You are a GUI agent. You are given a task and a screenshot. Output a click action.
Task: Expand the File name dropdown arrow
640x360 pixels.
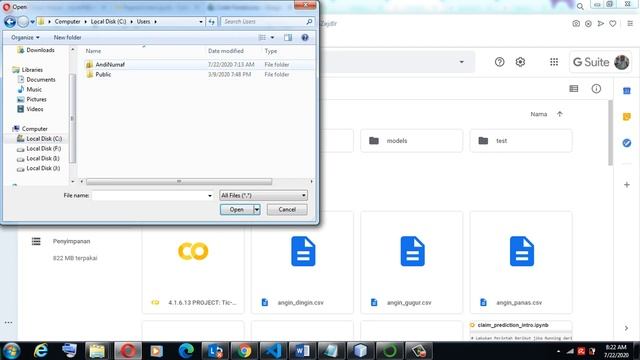(x=210, y=196)
